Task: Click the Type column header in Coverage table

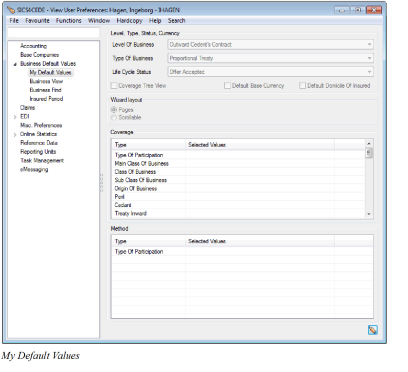Action: pos(149,145)
